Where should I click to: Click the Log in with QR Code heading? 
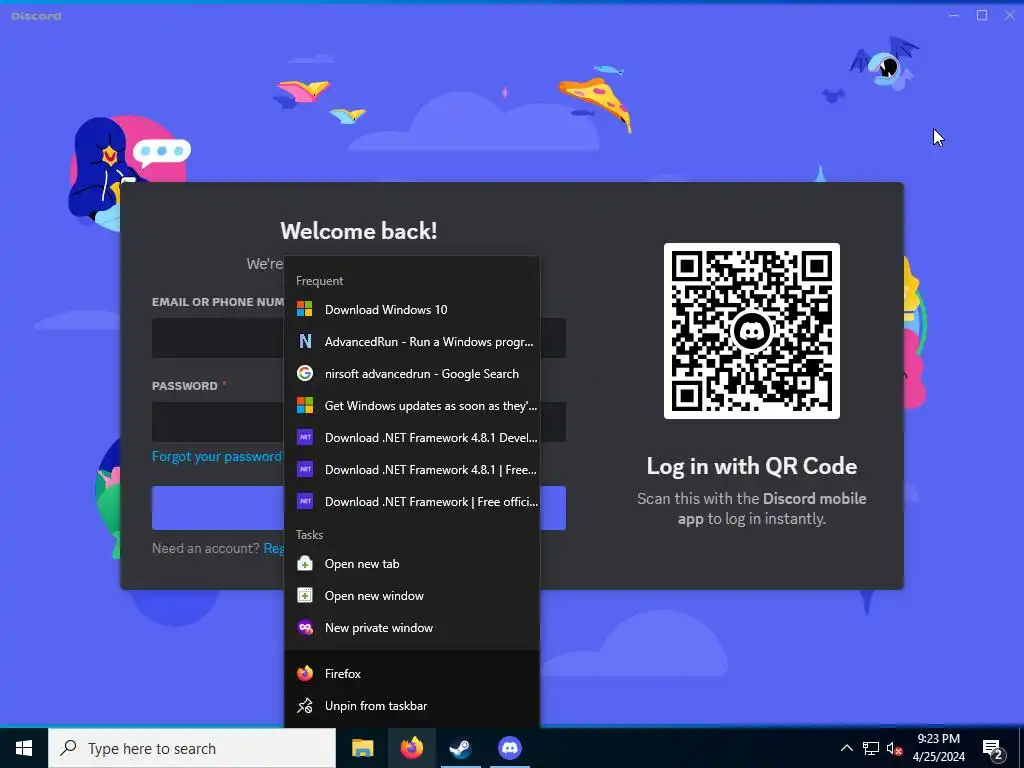[x=752, y=466]
